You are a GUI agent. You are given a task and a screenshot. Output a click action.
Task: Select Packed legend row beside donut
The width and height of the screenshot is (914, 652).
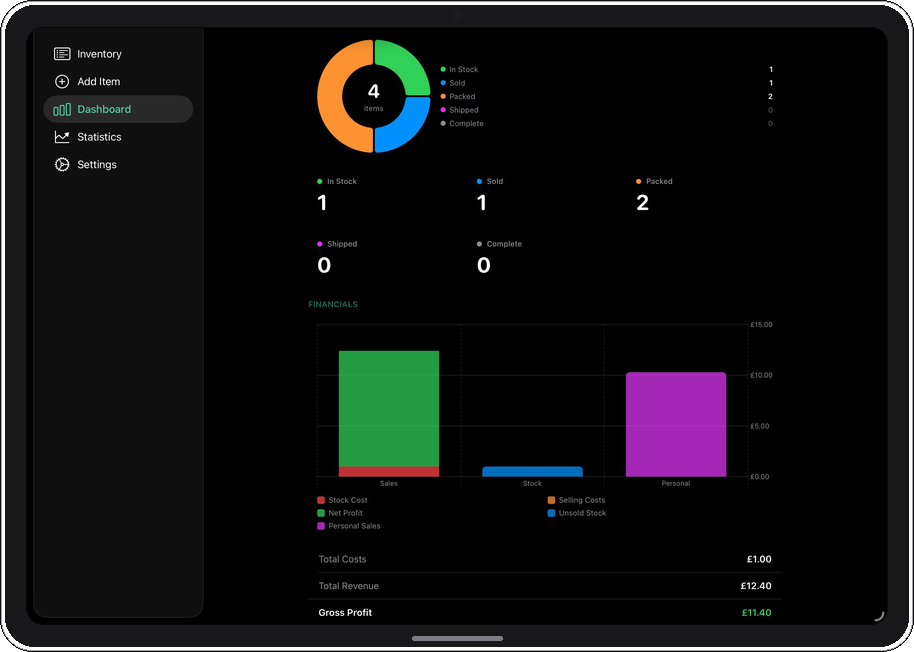coord(607,96)
